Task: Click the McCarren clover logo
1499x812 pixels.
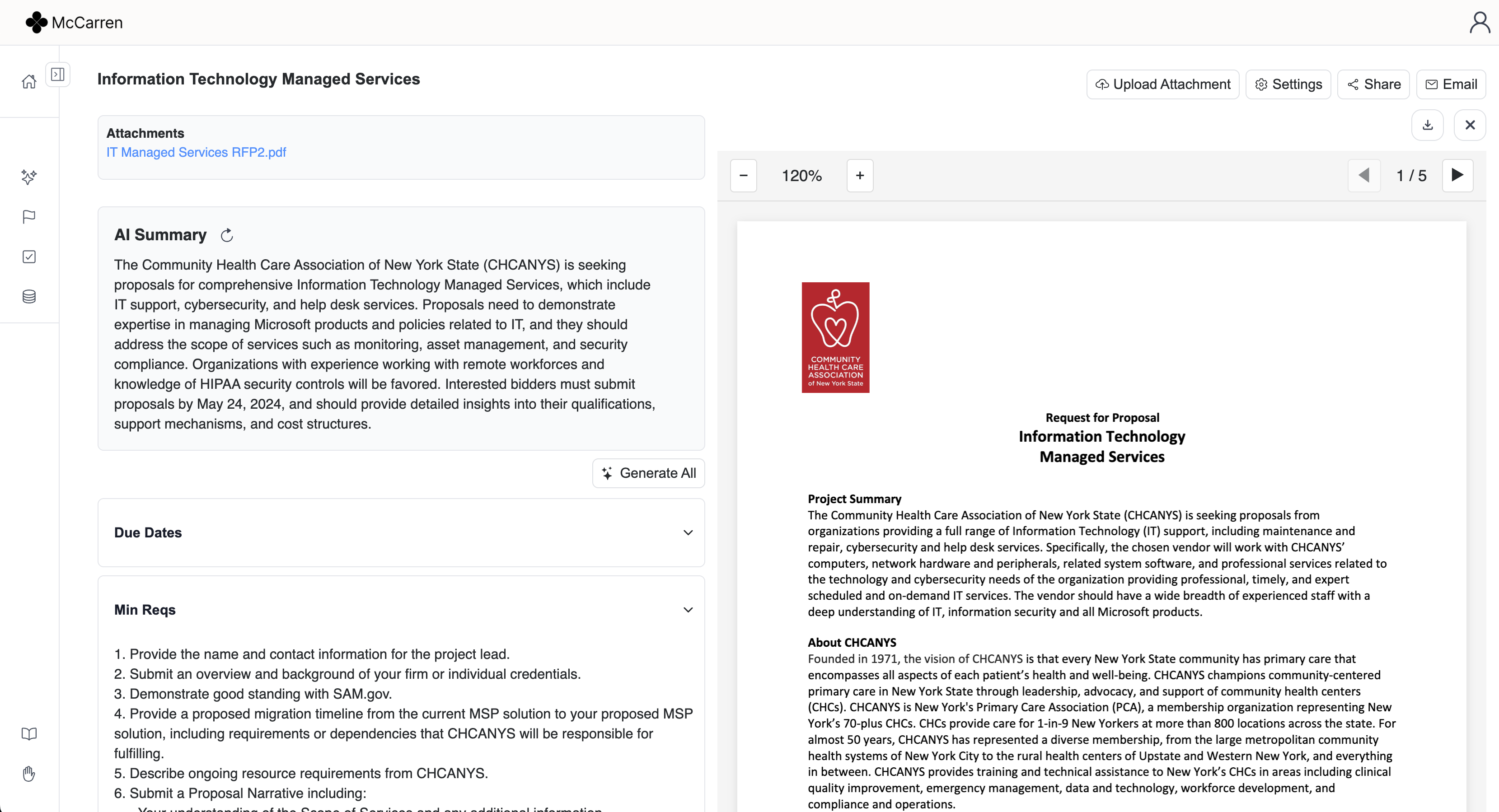Action: tap(36, 22)
